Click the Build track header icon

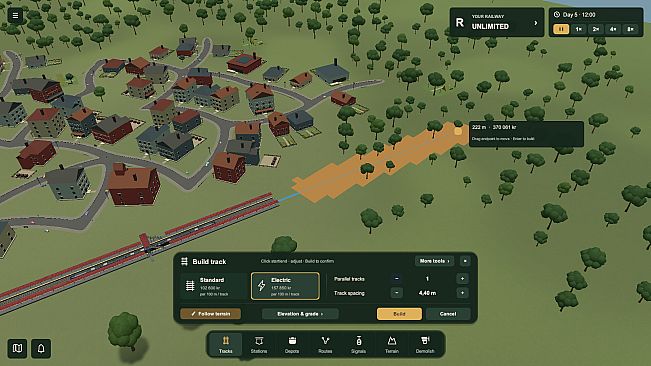coord(185,261)
